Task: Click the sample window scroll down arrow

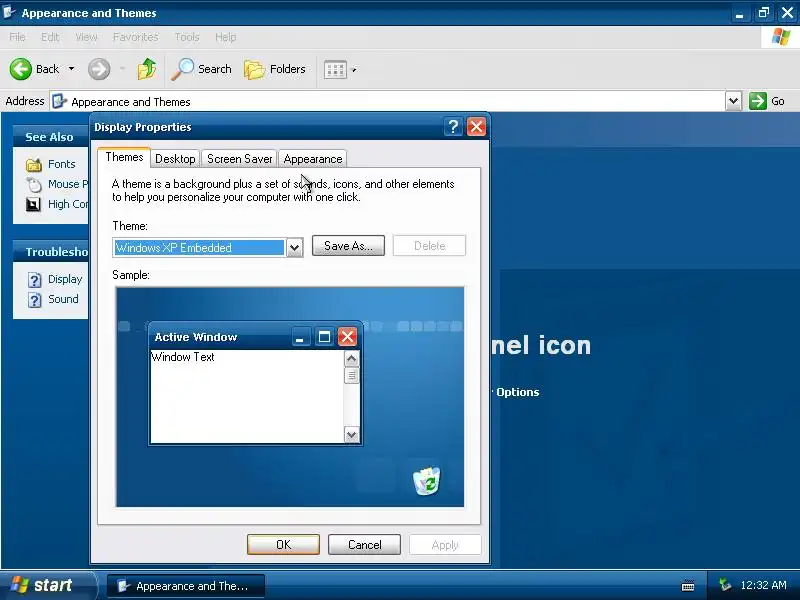Action: 352,435
